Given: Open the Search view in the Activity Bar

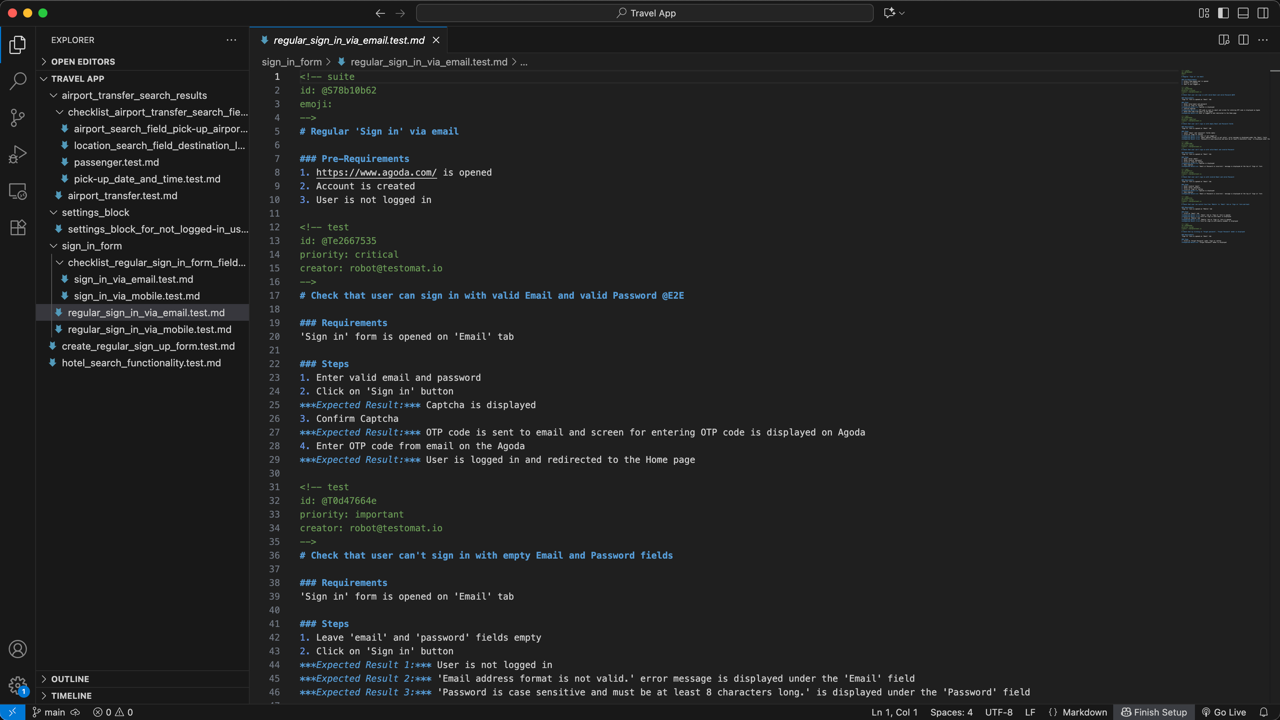Looking at the screenshot, I should pyautogui.click(x=17, y=80).
